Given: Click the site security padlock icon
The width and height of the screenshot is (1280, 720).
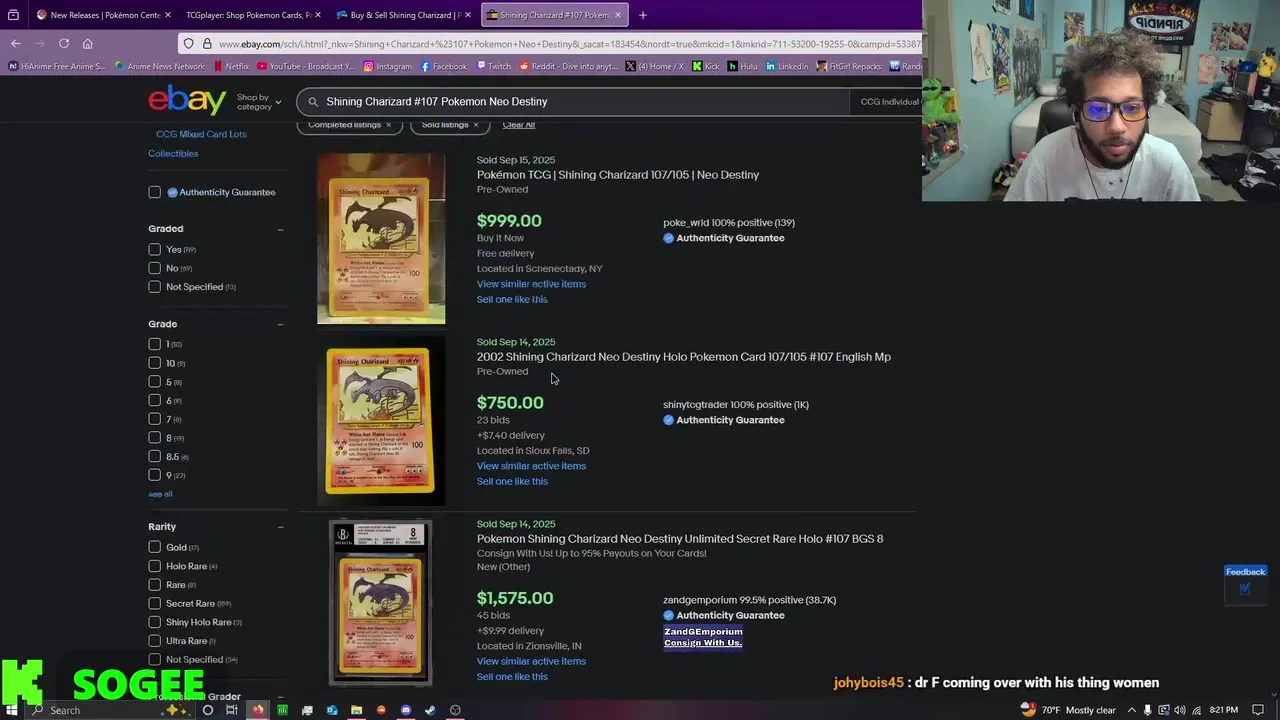Looking at the screenshot, I should pos(207,44).
